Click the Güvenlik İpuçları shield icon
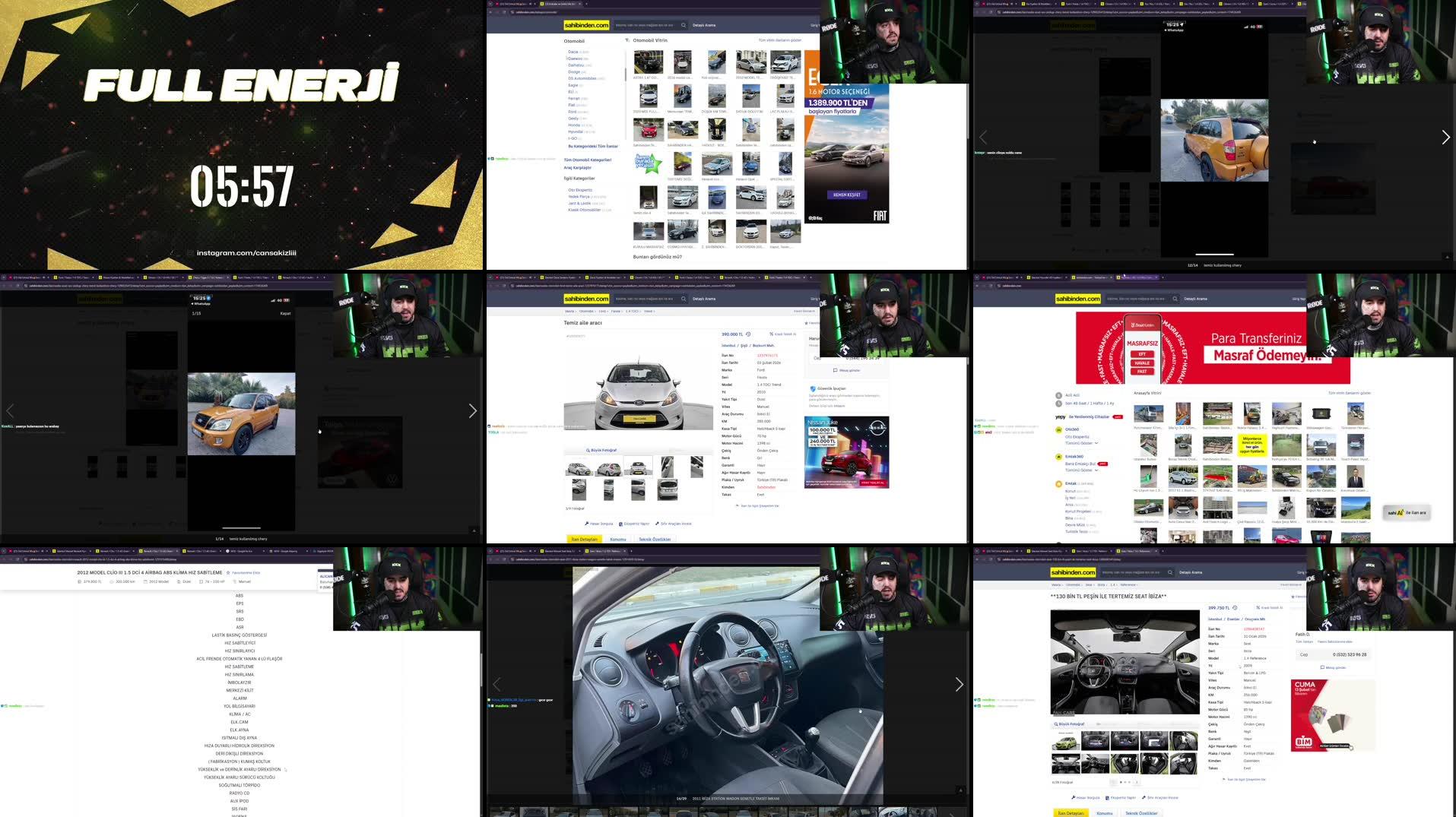 pyautogui.click(x=814, y=389)
